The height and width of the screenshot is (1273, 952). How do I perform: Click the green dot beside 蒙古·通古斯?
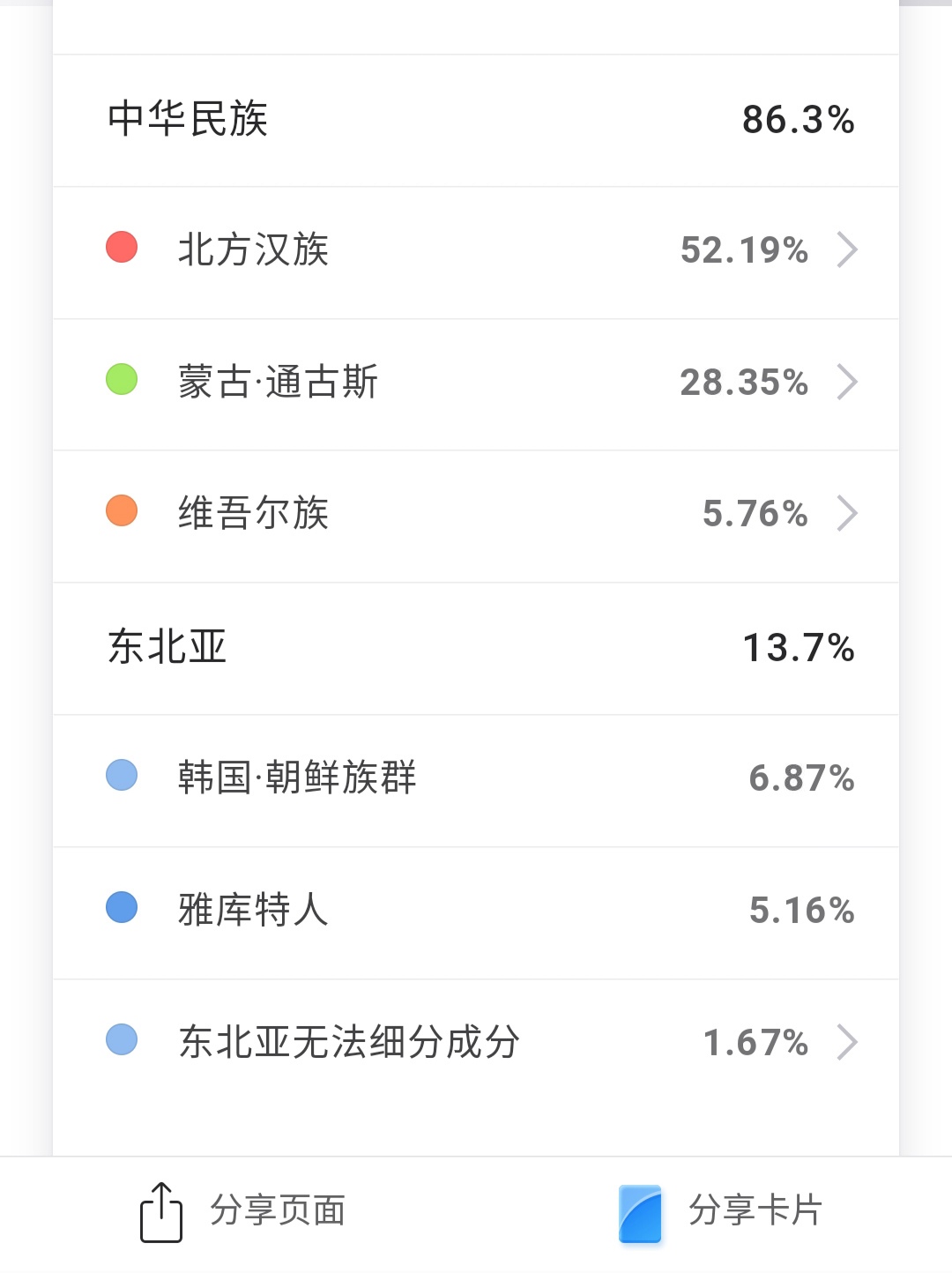(122, 379)
